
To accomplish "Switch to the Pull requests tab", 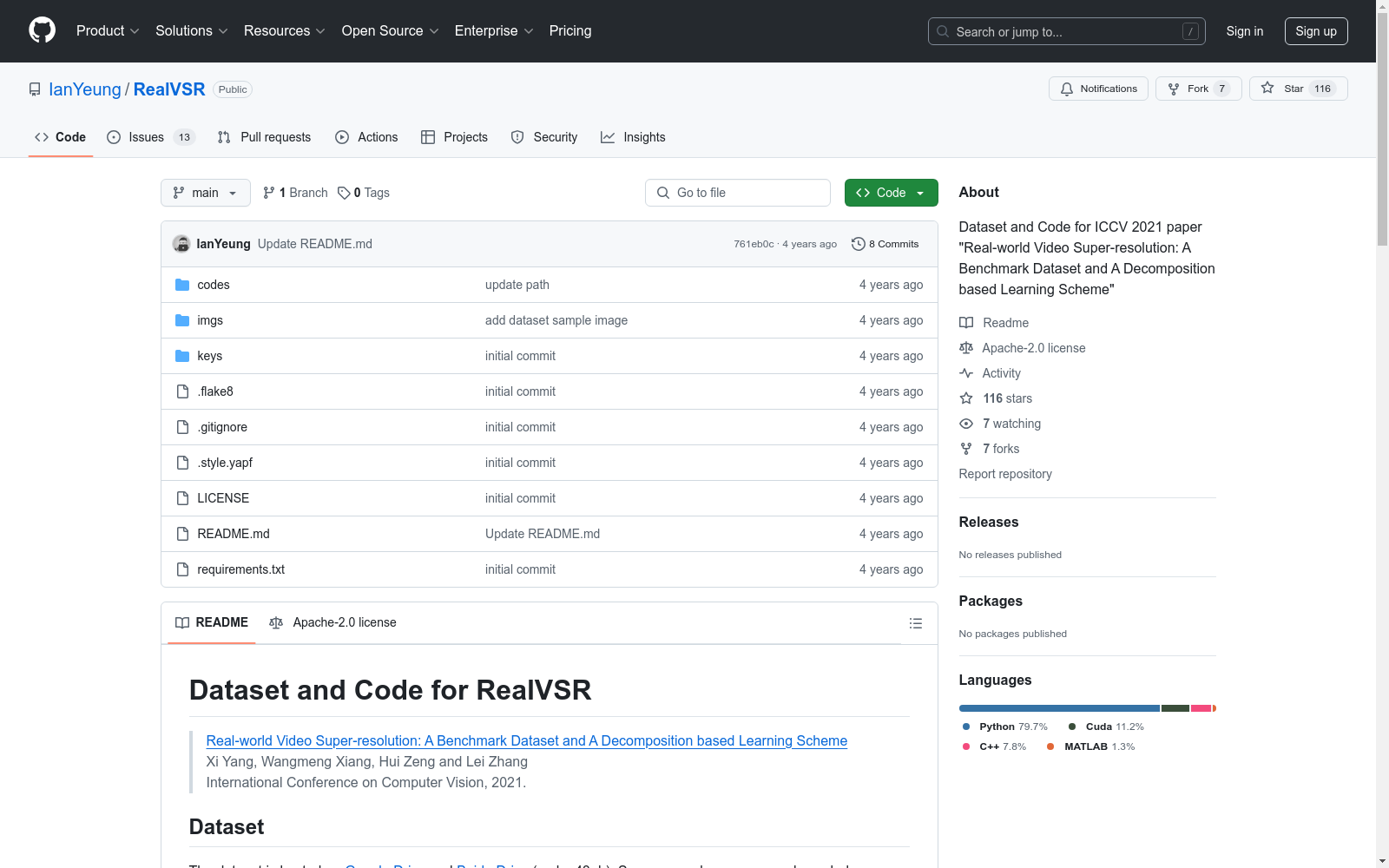I will (264, 137).
